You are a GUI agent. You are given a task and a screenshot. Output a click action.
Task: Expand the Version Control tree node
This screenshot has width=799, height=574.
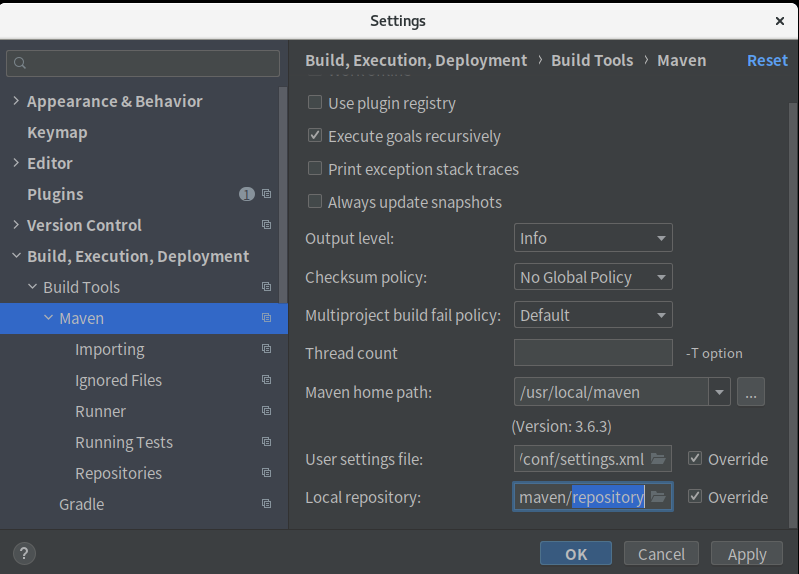16,225
